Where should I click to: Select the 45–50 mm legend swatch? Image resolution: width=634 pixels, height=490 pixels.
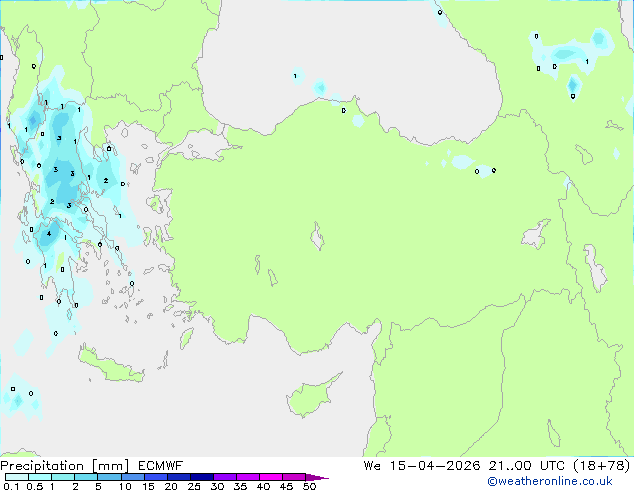[294, 477]
